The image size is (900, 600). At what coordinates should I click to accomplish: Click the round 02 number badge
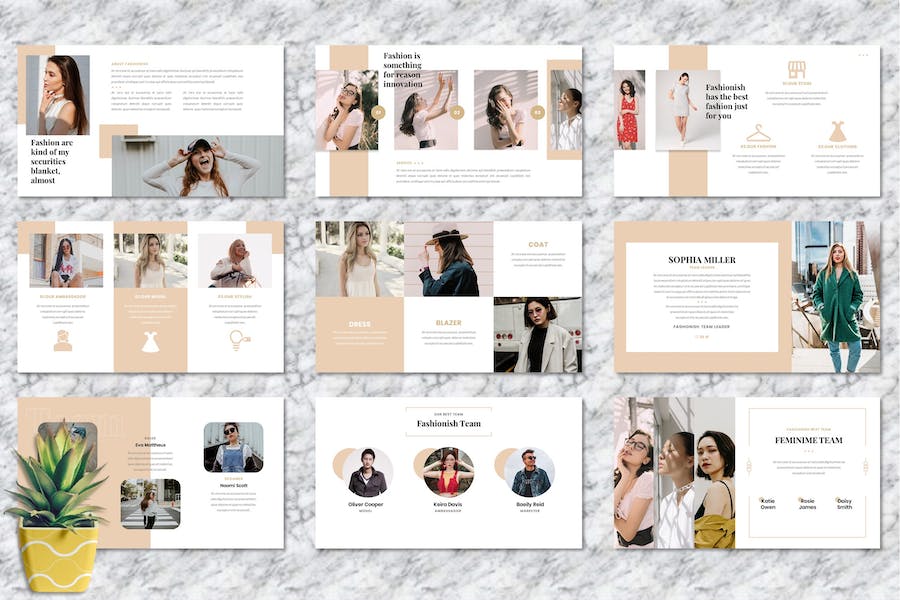click(457, 113)
